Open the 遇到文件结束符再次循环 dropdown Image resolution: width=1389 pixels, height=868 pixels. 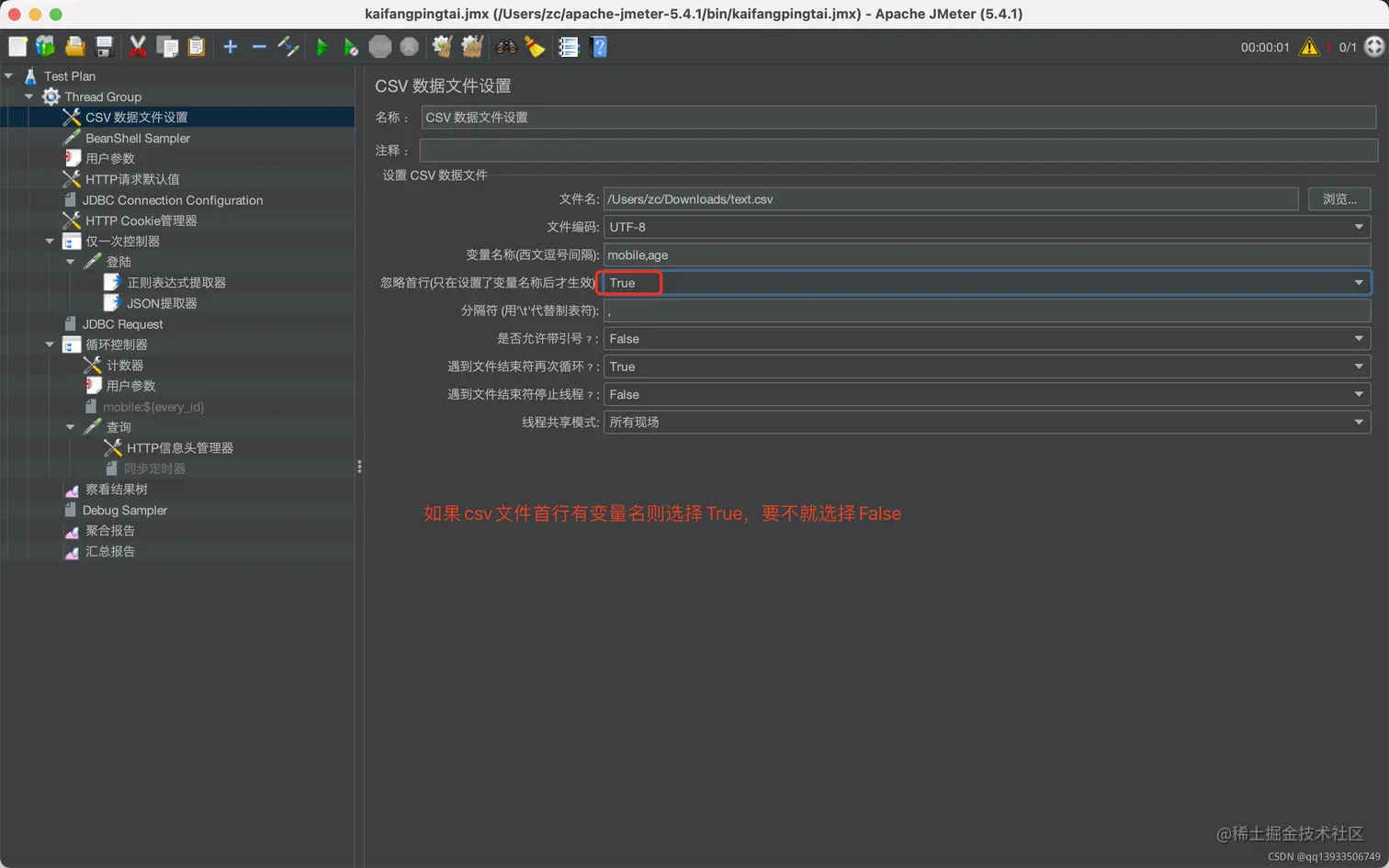click(x=987, y=366)
